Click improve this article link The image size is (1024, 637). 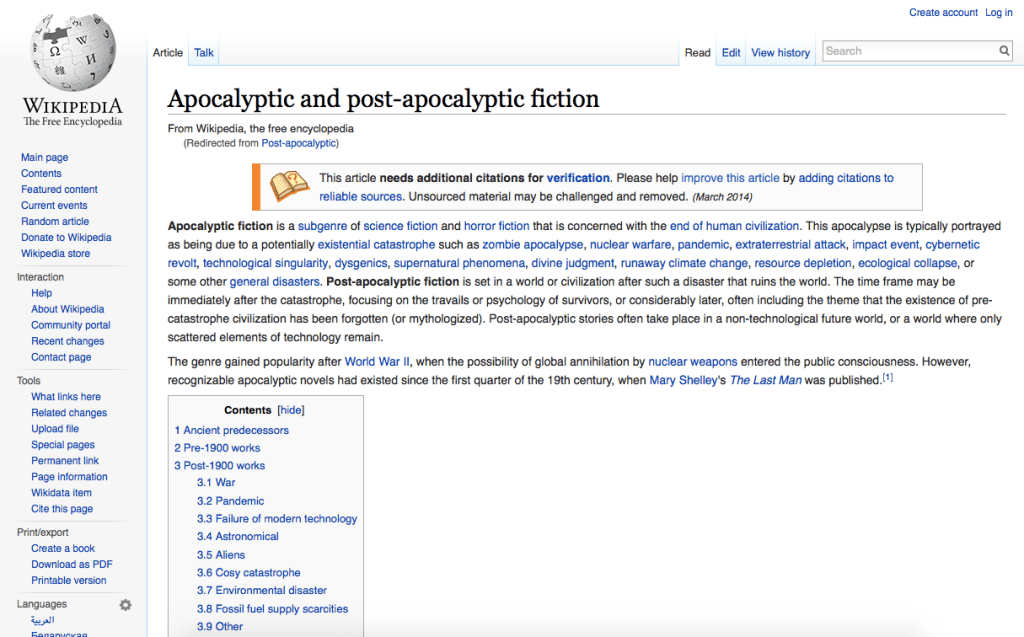pyautogui.click(x=730, y=178)
